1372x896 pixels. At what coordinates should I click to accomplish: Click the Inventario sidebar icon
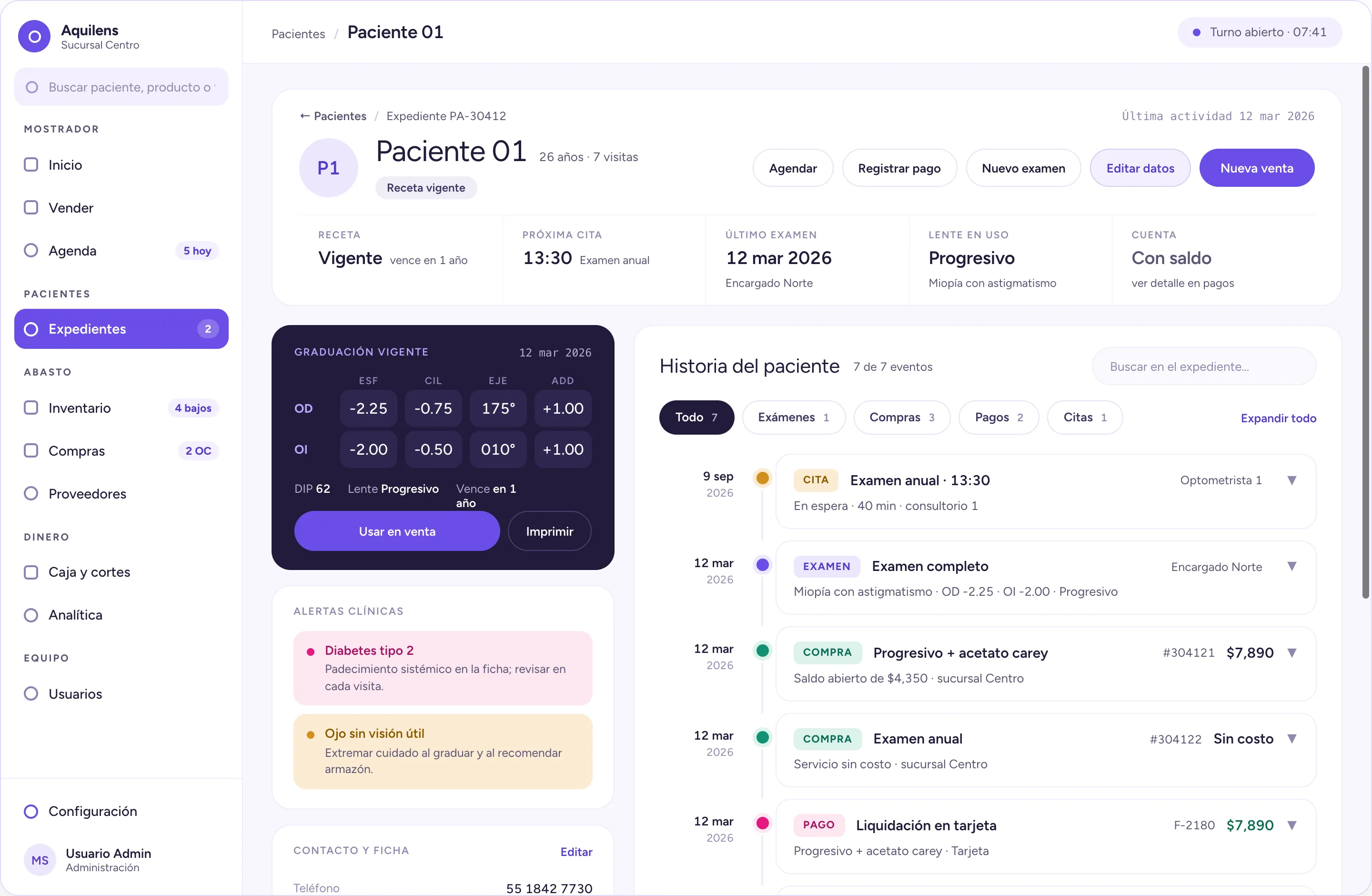click(31, 407)
